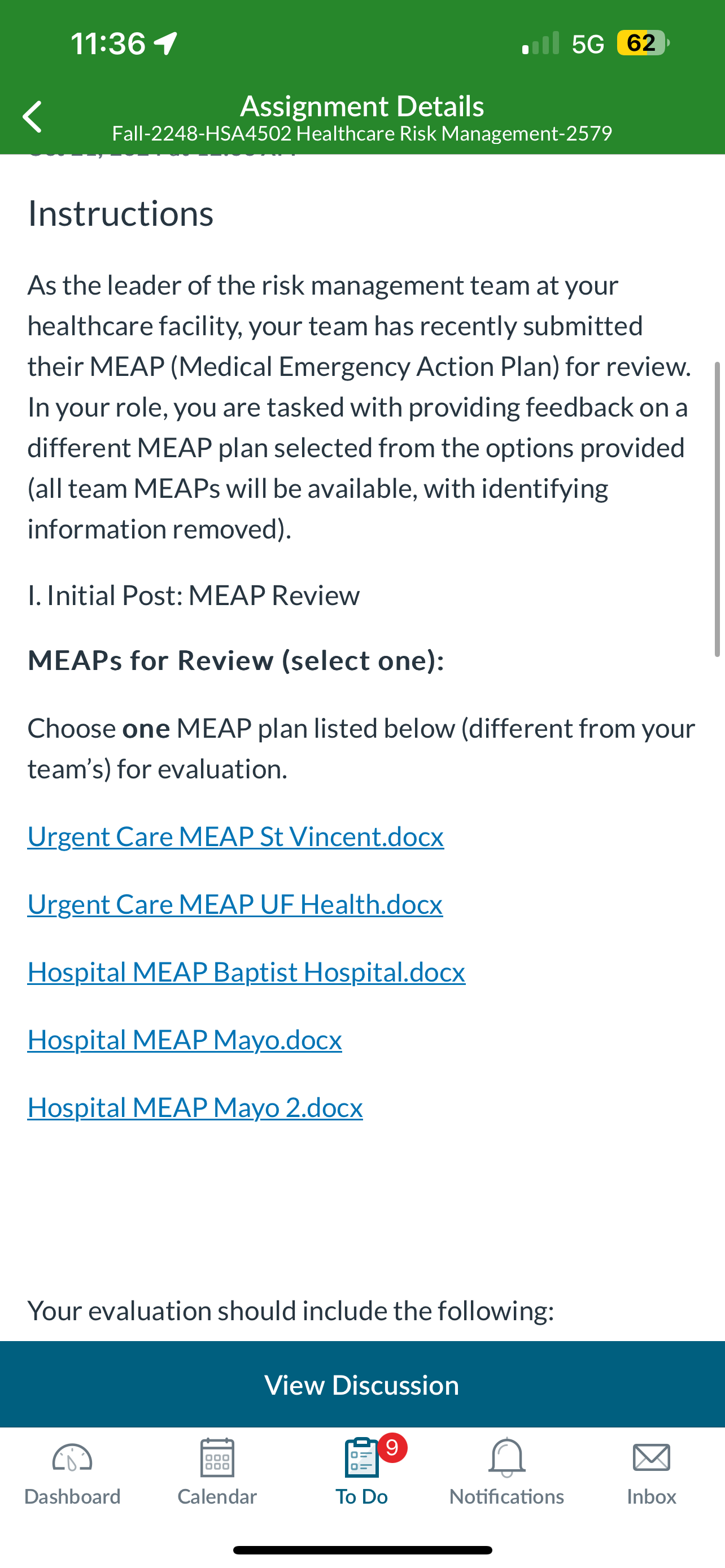Open Urgent Care MEAP St Vincent.docx
Screen dimensions: 725x1568
coord(235,836)
